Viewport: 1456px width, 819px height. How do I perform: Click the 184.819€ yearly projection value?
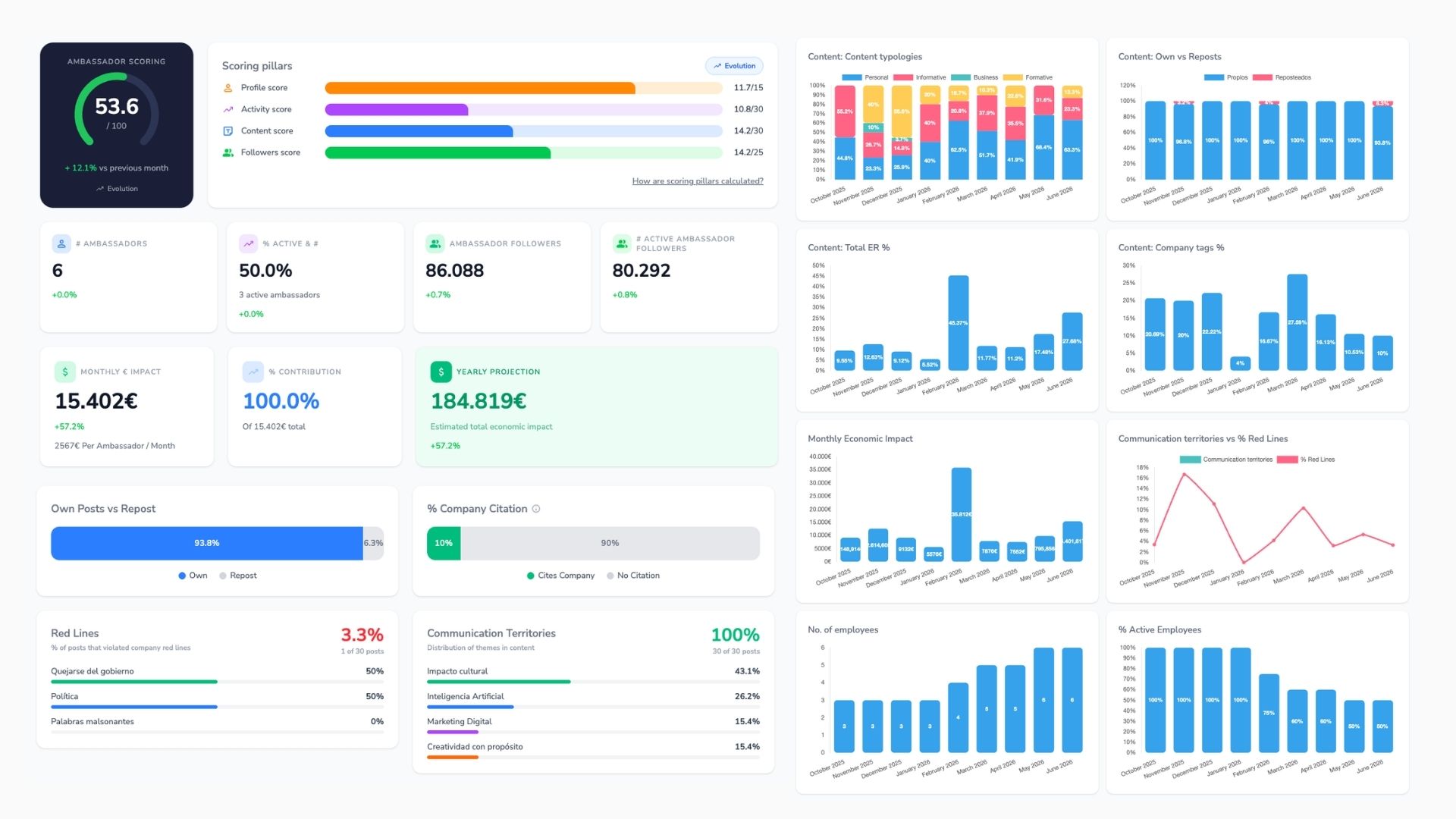click(479, 401)
